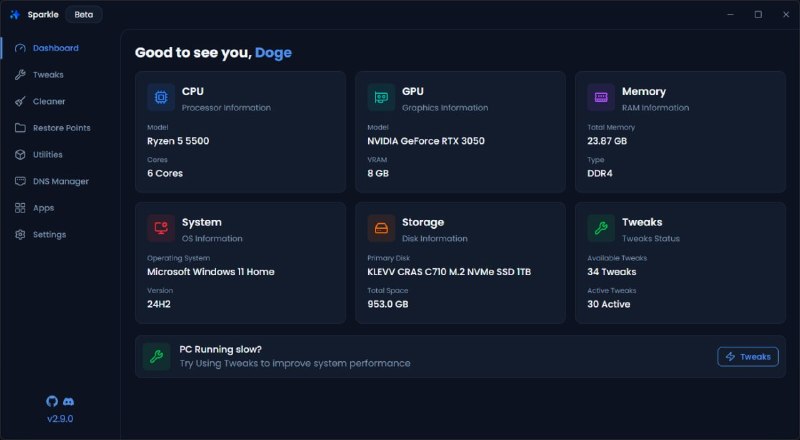Image resolution: width=800 pixels, height=440 pixels.
Task: Select the Restore Points menu label
Action: coord(62,128)
